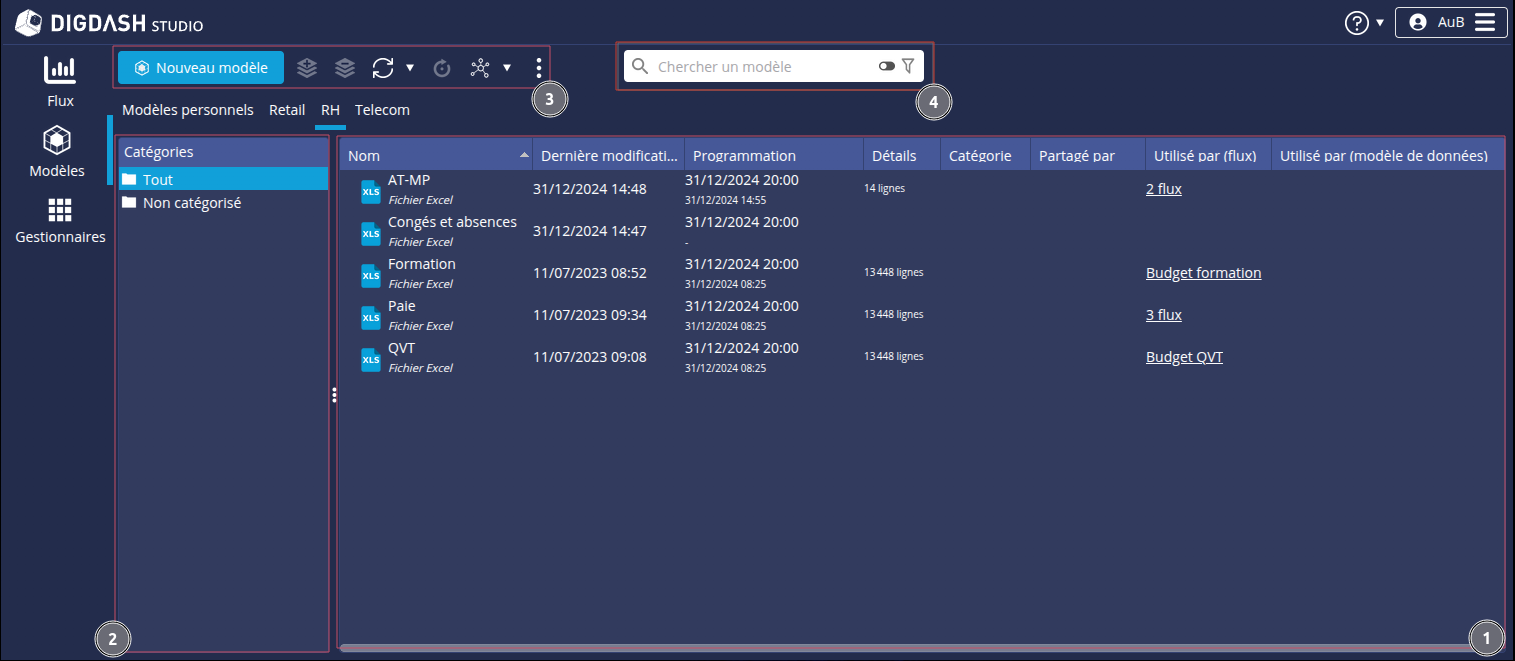1515x661 pixels.
Task: Click the hamburger menu icon at top right
Action: [x=1485, y=22]
